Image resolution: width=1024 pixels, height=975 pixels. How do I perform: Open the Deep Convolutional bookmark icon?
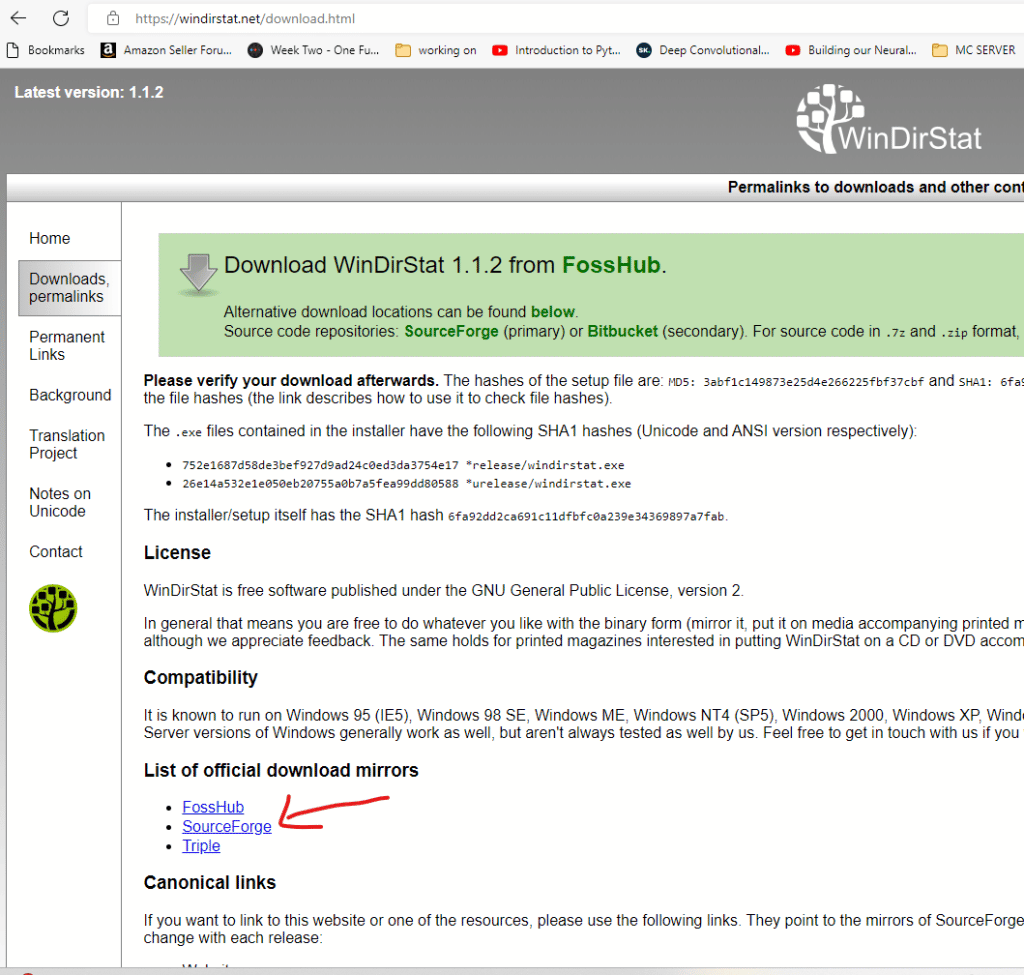click(644, 50)
